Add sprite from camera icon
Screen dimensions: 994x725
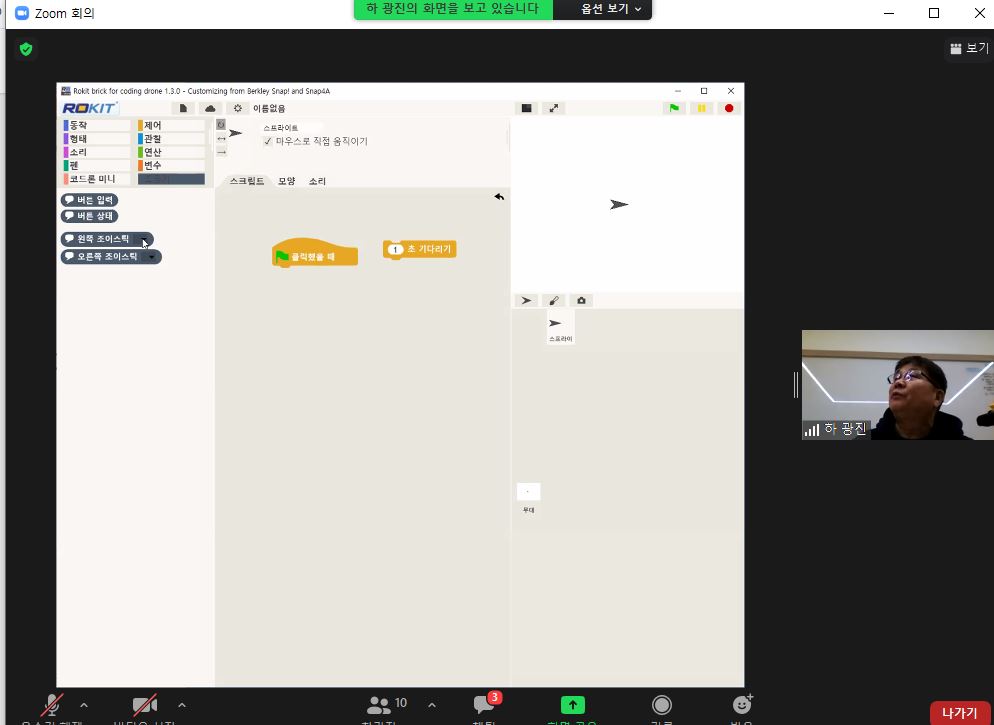point(581,300)
